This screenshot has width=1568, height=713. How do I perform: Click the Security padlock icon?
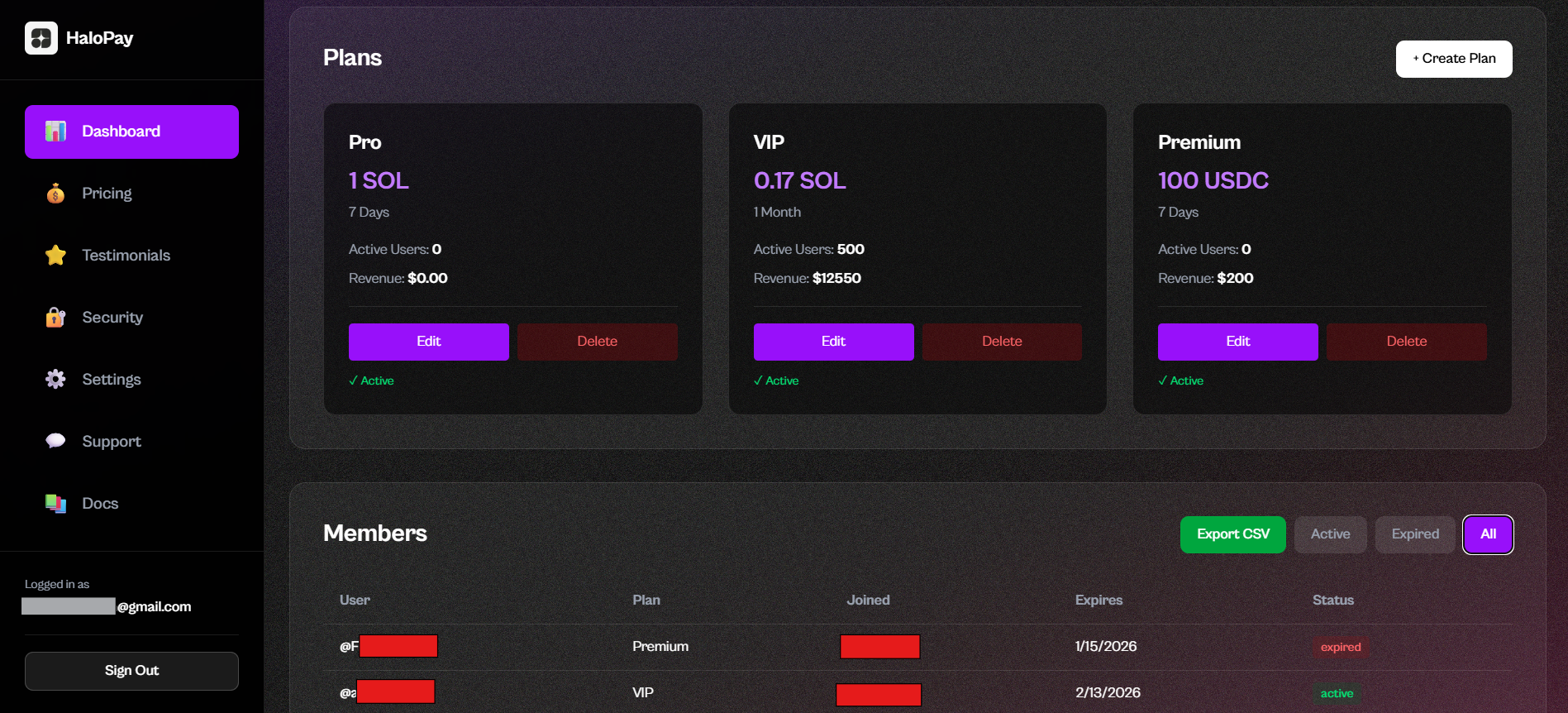[55, 318]
